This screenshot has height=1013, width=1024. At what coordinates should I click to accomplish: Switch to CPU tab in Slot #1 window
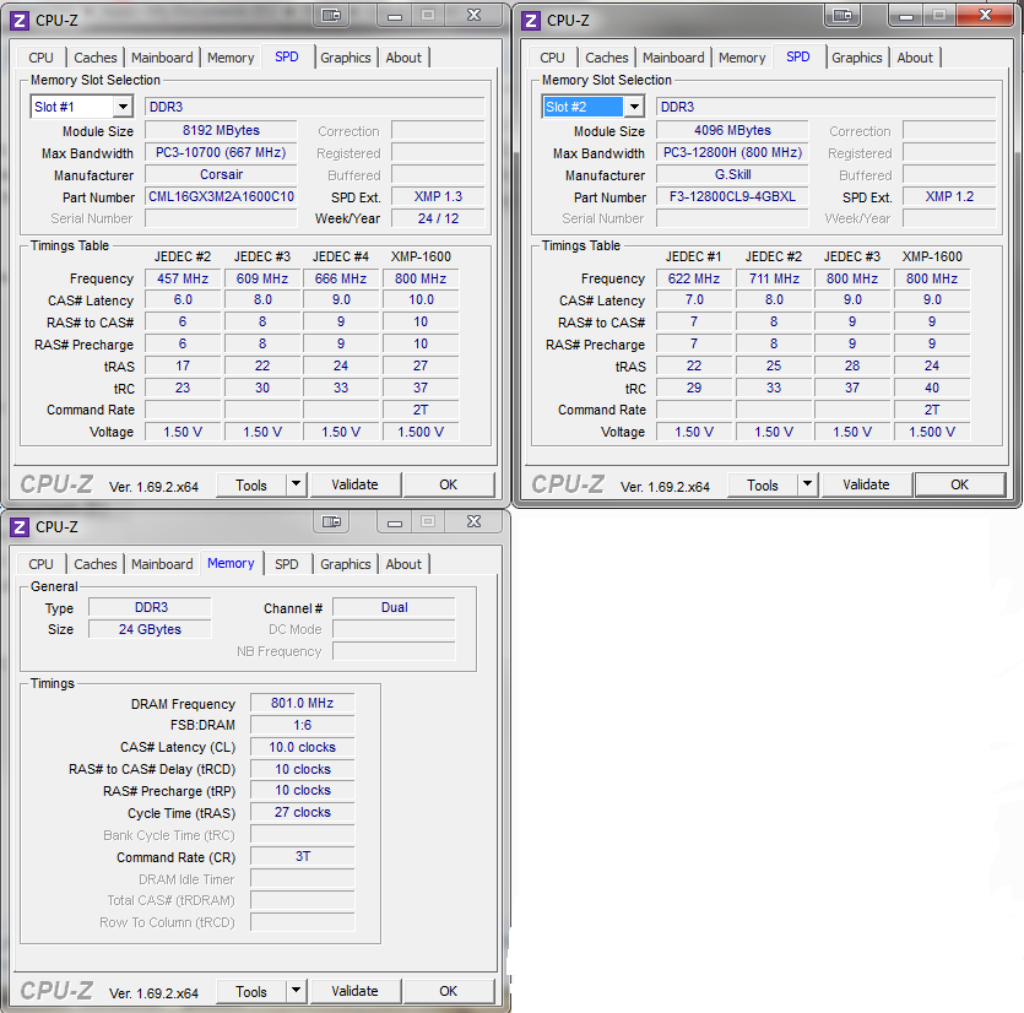coord(41,57)
